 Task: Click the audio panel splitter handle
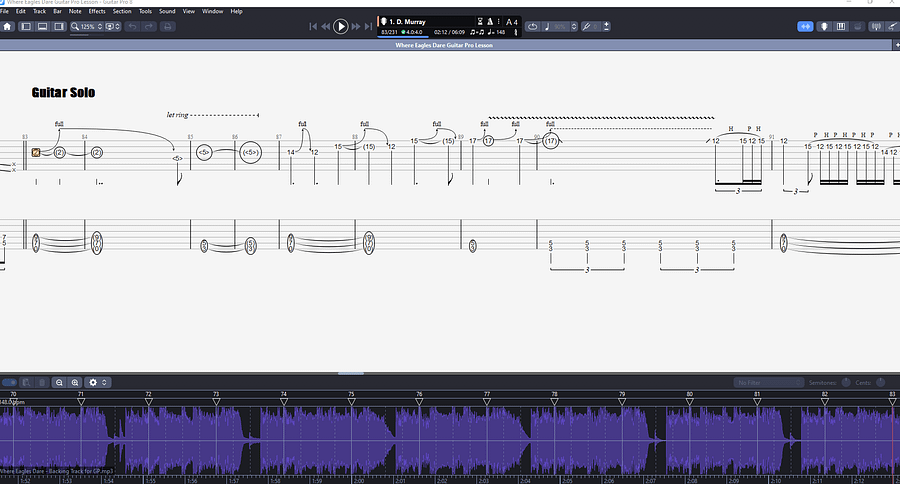click(351, 373)
